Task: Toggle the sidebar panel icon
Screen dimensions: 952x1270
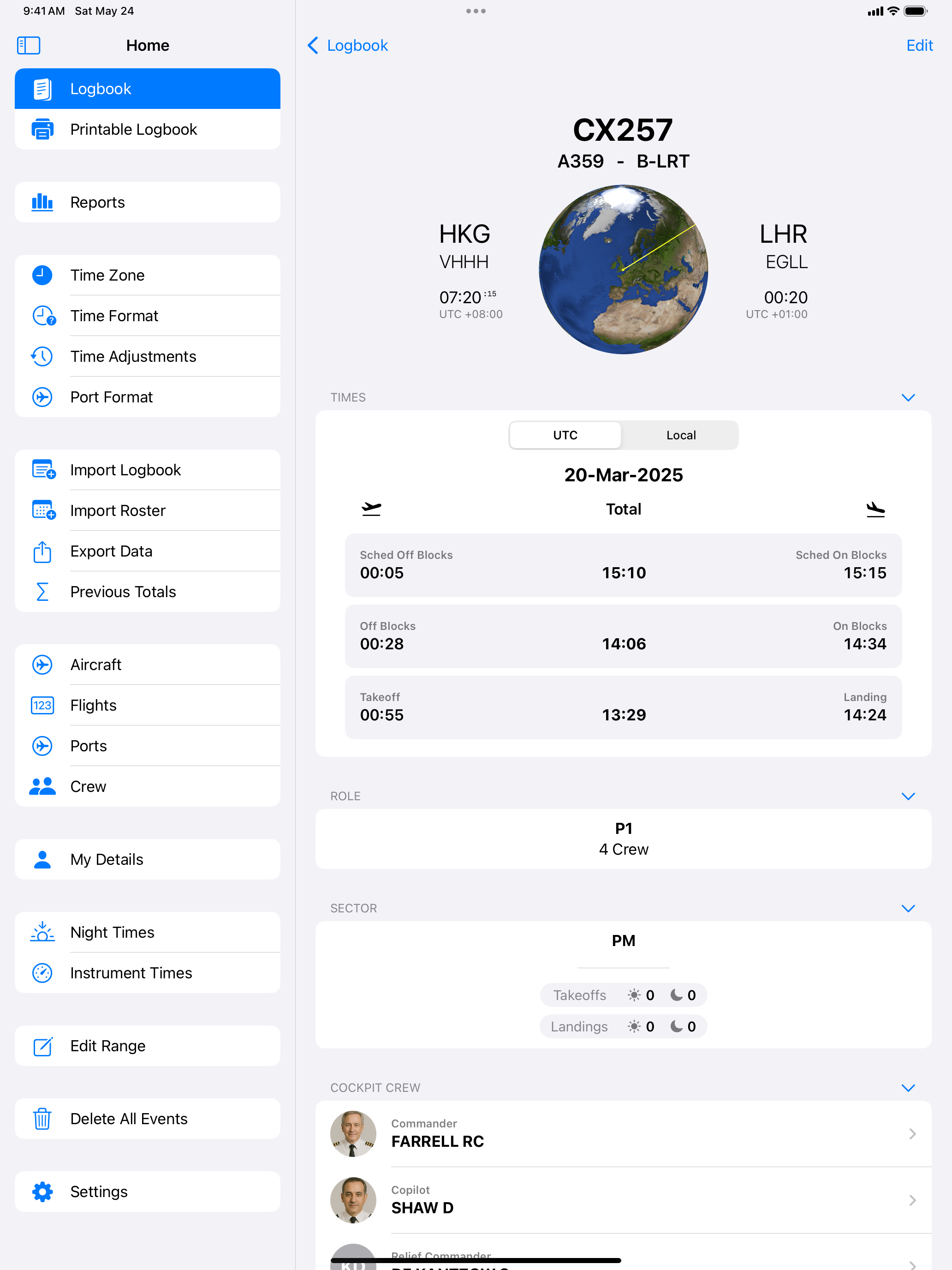Action: [29, 45]
